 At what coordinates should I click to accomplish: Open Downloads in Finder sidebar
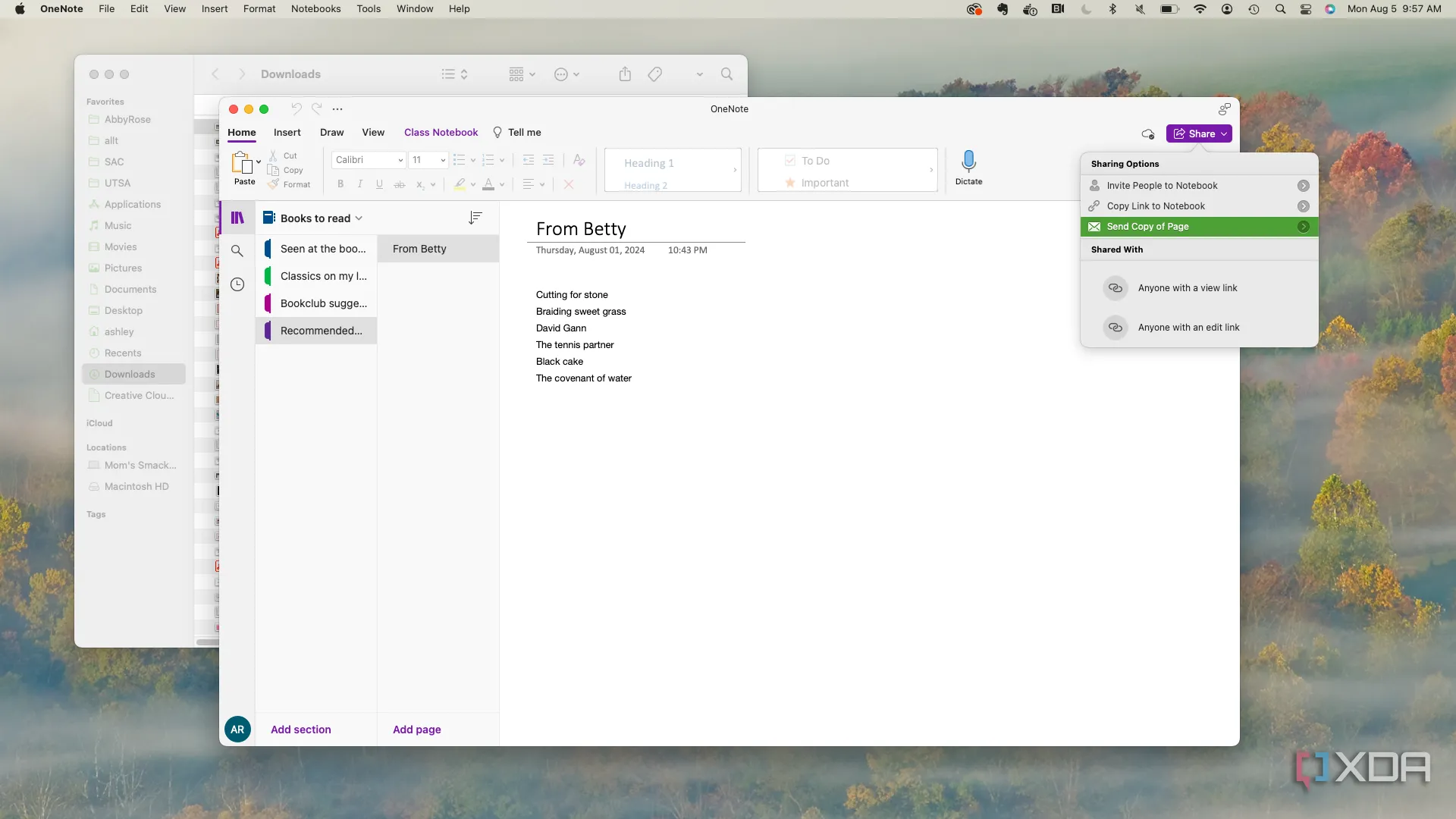click(x=133, y=374)
